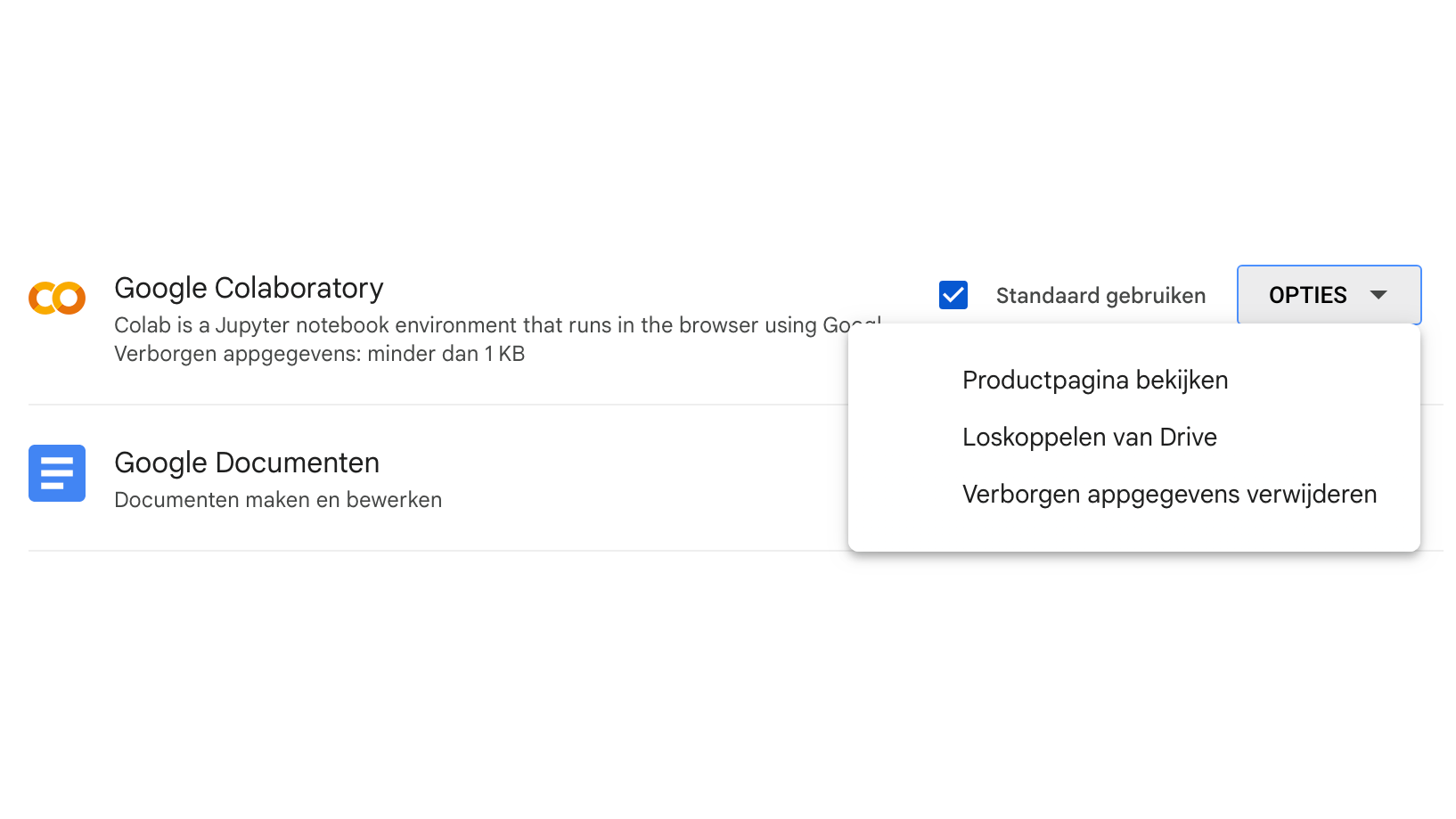Uncheck the Standaard gebruiken checkbox
The image size is (1456, 819).
[x=953, y=295]
